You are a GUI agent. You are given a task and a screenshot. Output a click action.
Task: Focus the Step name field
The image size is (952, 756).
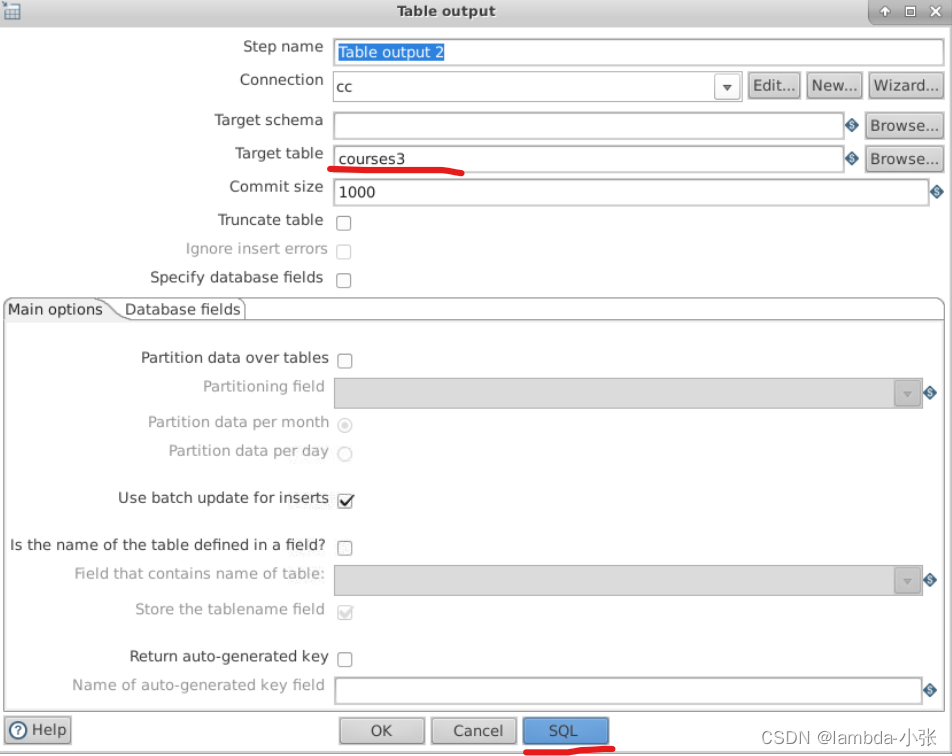click(x=638, y=52)
